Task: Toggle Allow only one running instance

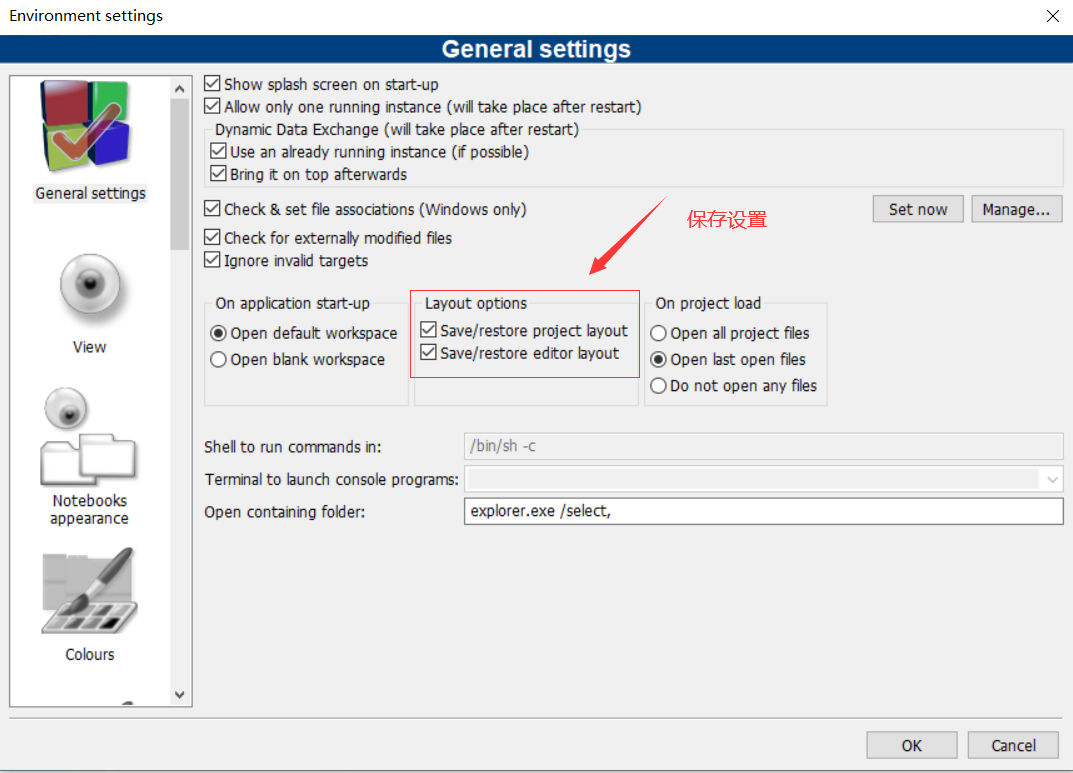Action: pos(212,106)
